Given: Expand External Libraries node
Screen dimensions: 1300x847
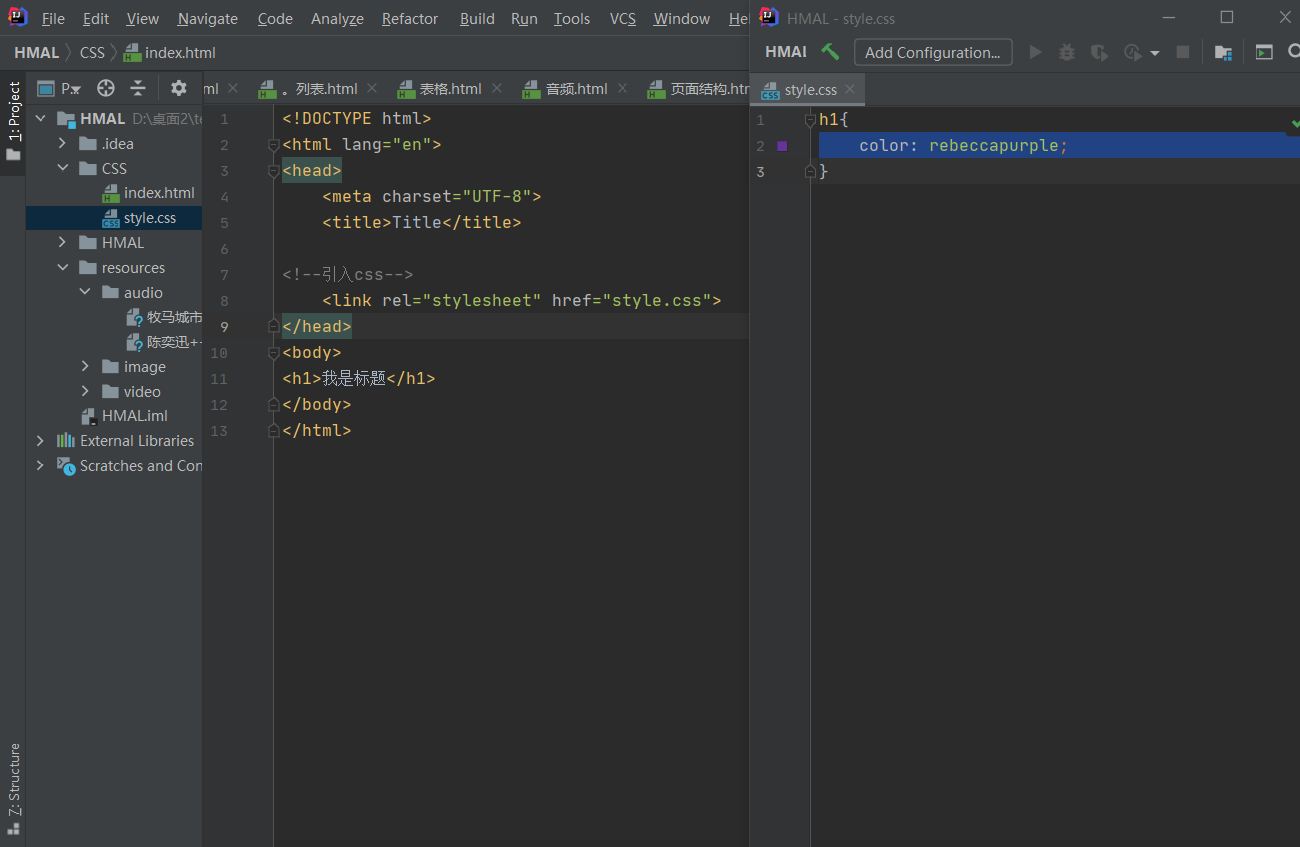Looking at the screenshot, I should 40,441.
